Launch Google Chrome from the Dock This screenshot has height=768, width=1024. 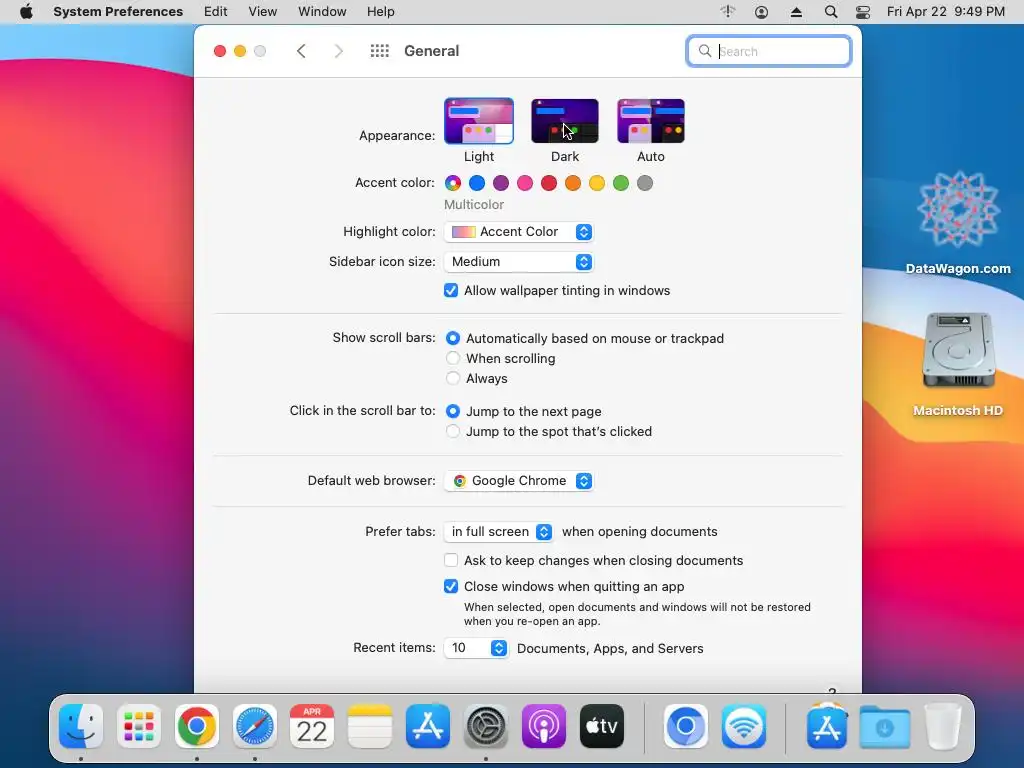tap(197, 726)
